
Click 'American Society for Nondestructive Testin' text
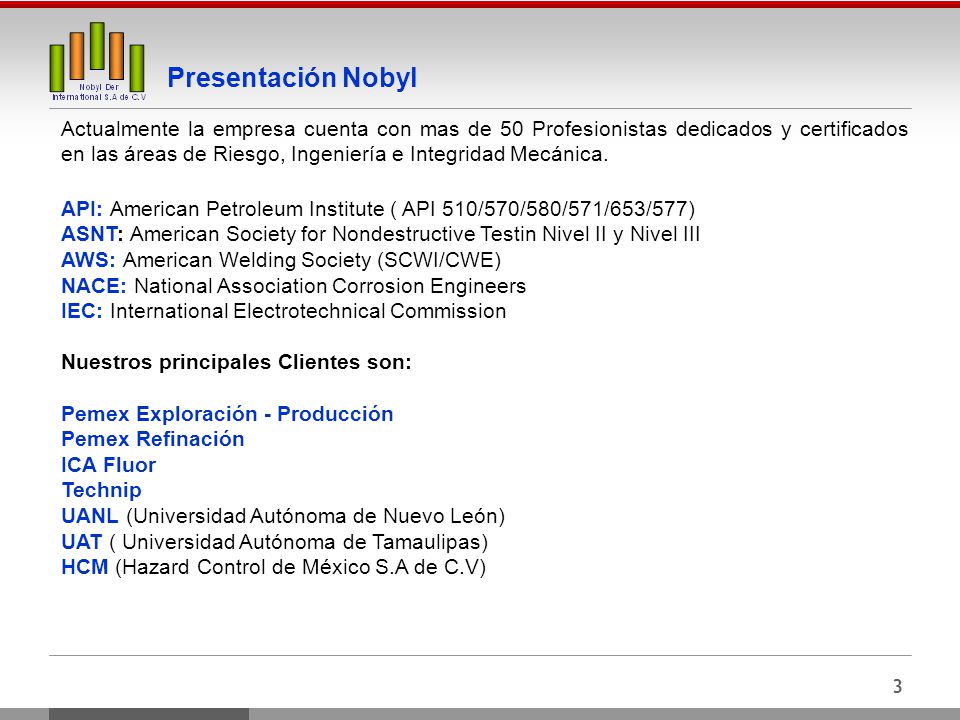pyautogui.click(x=333, y=234)
